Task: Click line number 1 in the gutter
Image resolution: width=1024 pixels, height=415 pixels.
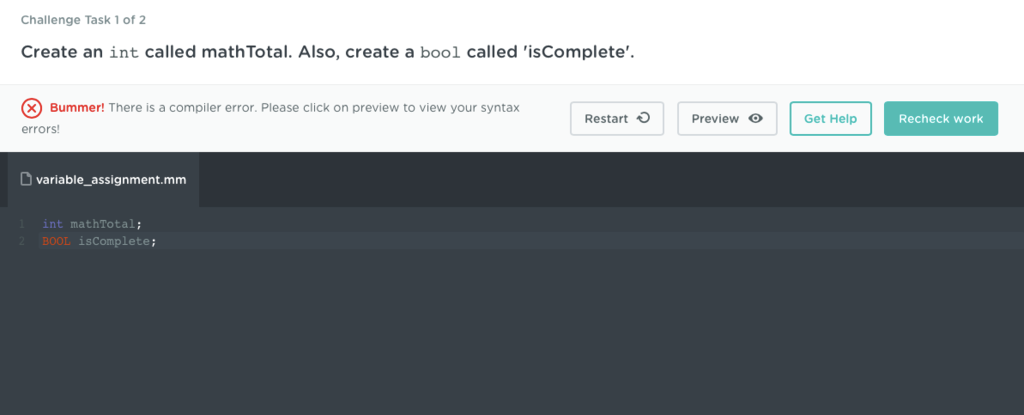Action: [21, 224]
